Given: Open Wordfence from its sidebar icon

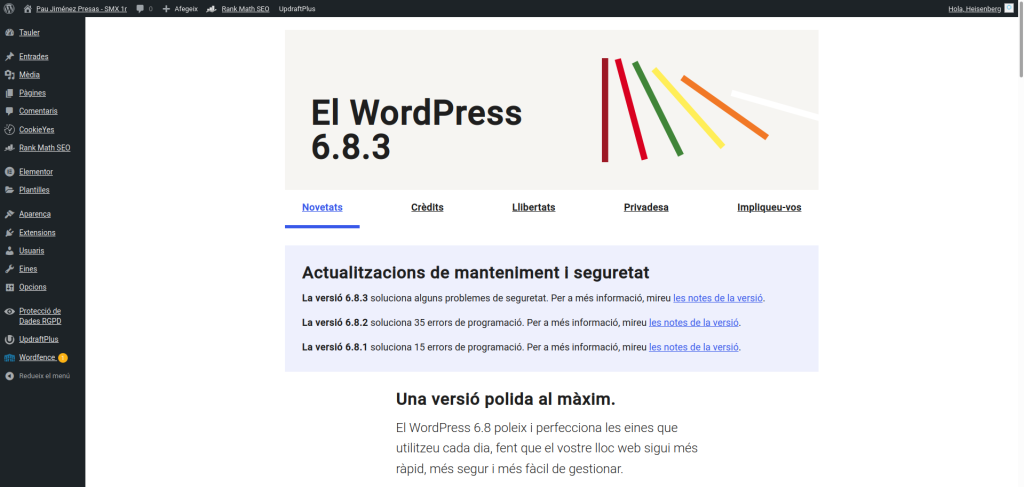Looking at the screenshot, I should pos(9,357).
